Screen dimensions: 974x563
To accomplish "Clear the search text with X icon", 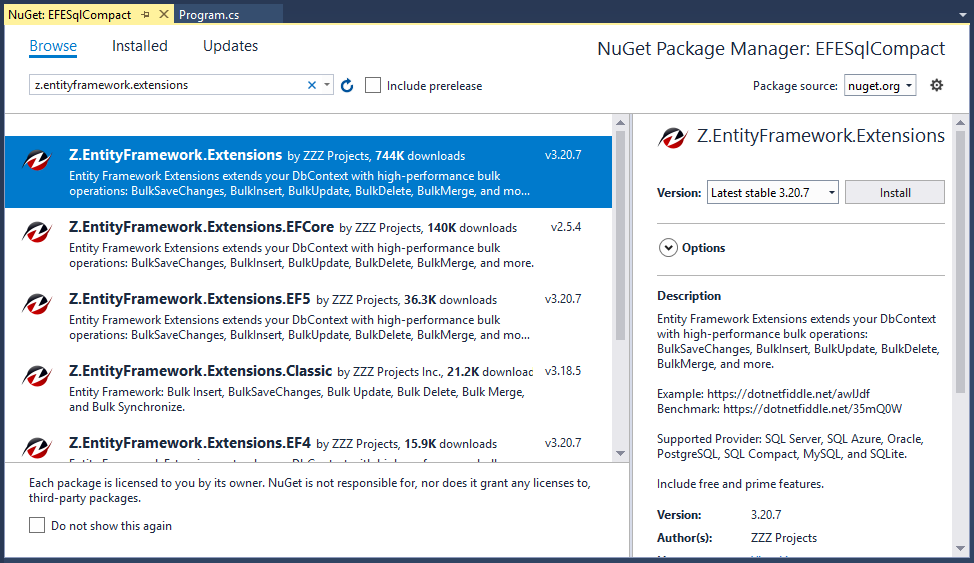I will (x=312, y=85).
